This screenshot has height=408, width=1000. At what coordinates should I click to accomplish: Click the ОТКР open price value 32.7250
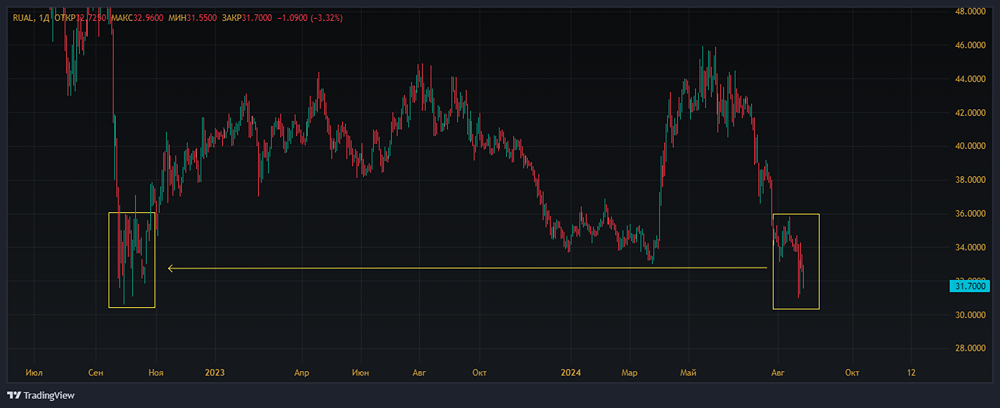92,18
